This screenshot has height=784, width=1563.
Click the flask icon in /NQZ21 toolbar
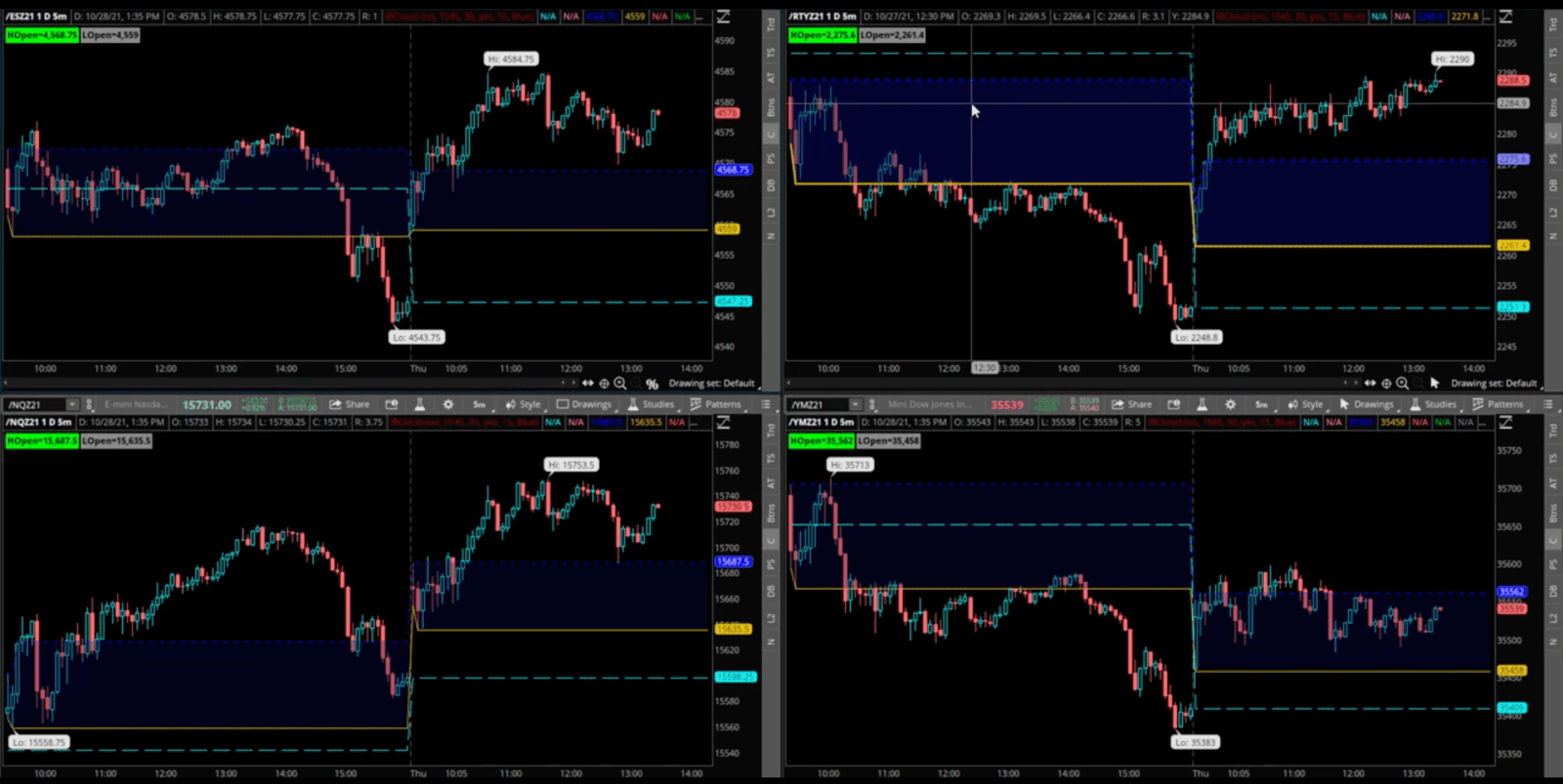(x=420, y=404)
